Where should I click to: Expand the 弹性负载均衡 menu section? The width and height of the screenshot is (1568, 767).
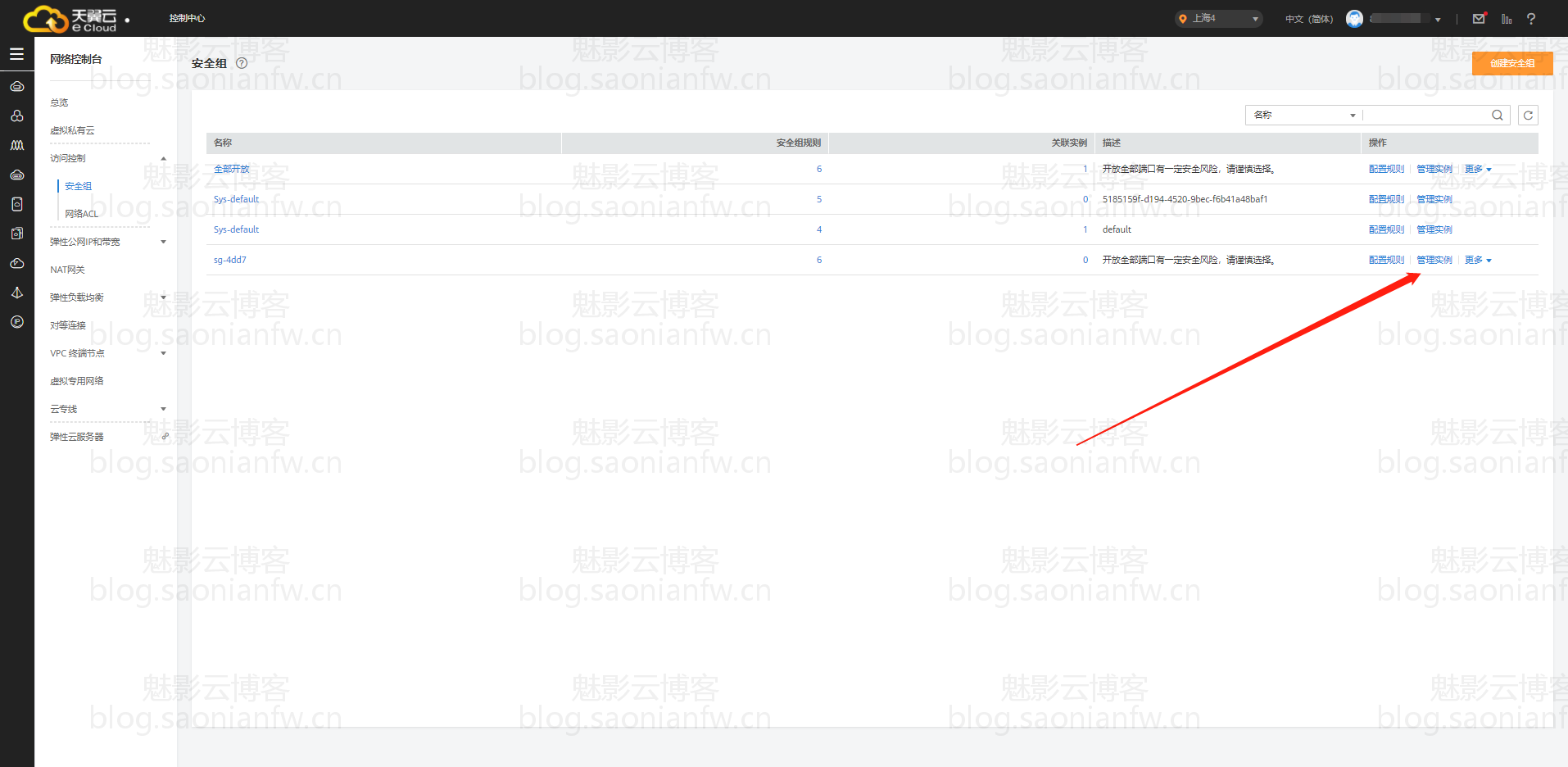click(163, 297)
